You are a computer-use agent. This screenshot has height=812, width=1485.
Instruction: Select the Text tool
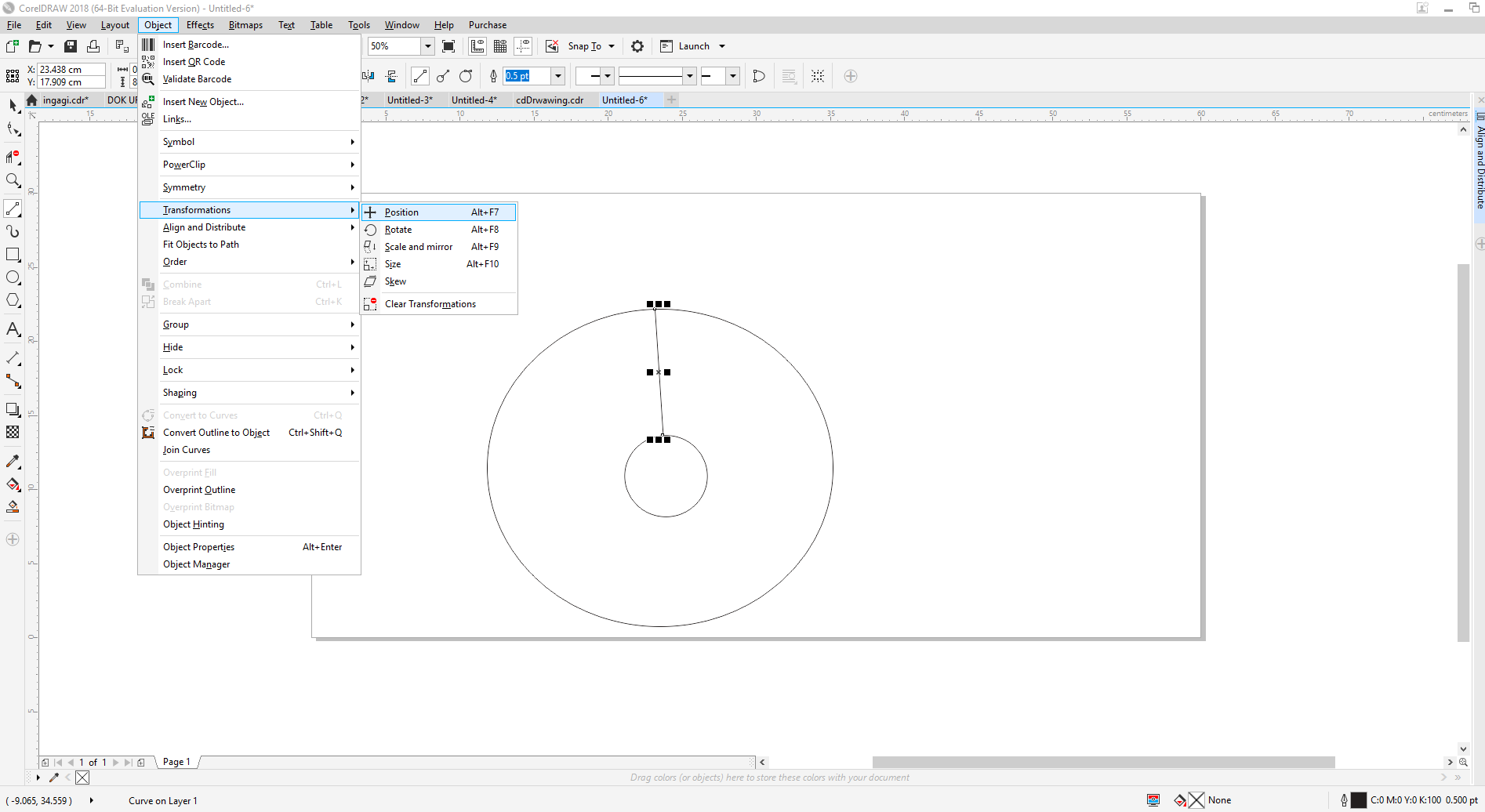pos(13,329)
